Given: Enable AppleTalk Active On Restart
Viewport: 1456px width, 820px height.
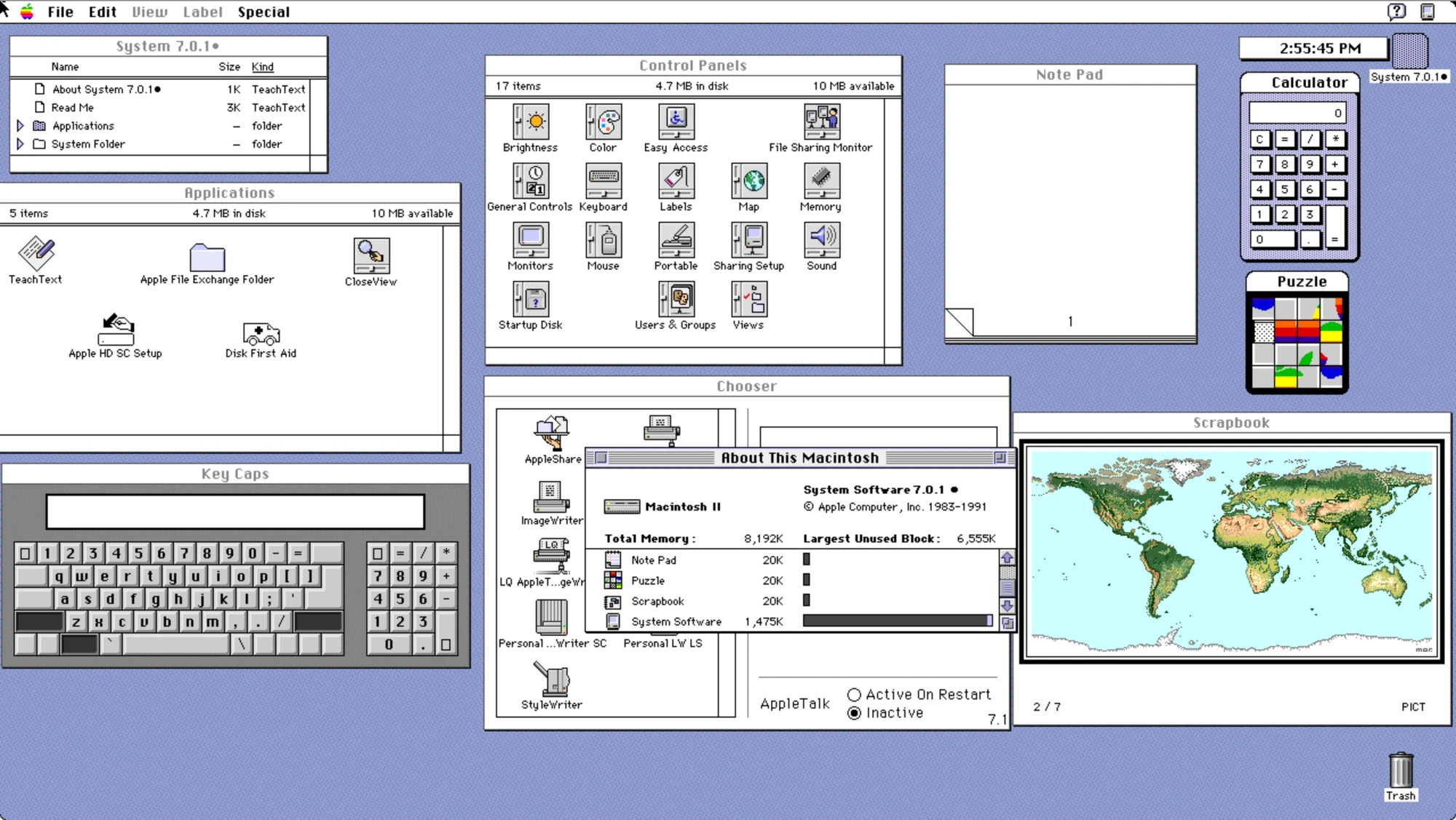Looking at the screenshot, I should point(855,694).
